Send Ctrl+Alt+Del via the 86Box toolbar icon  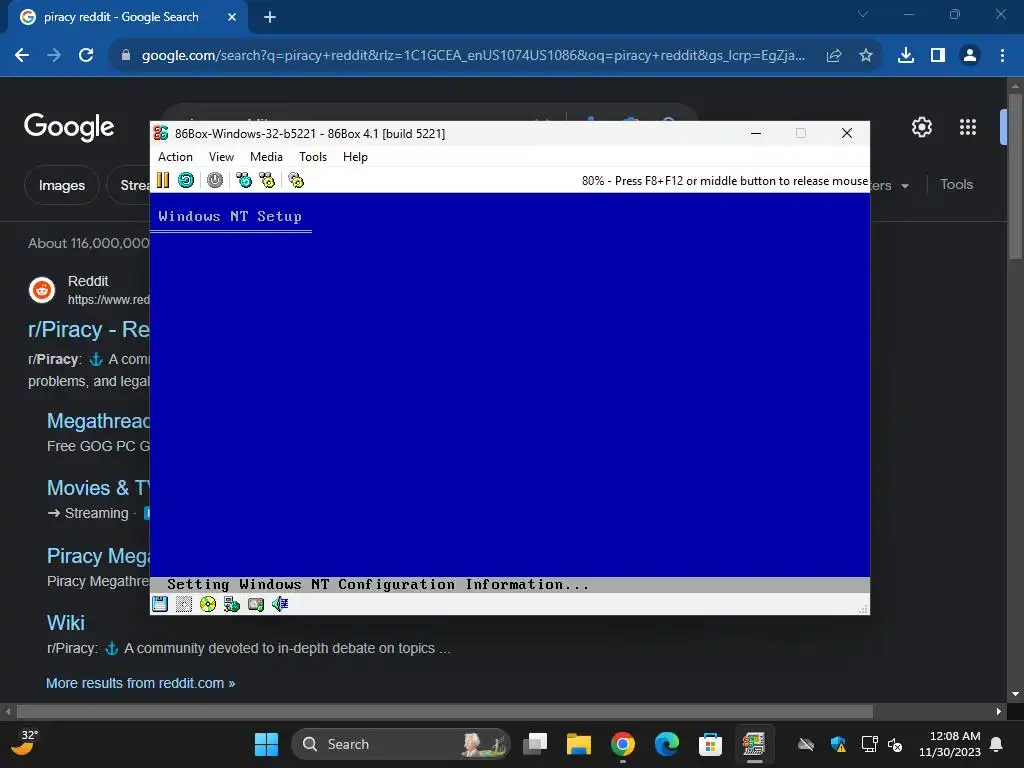coord(244,180)
